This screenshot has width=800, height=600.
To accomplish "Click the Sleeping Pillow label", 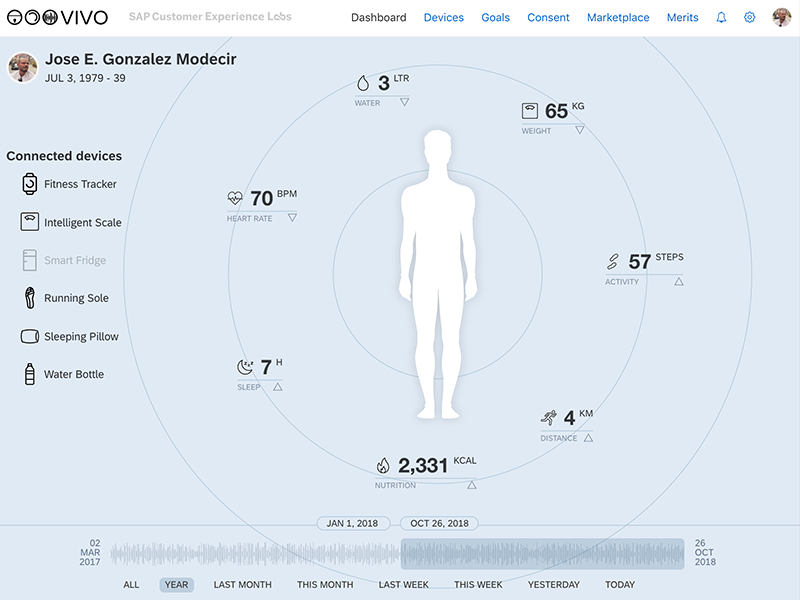I will (81, 337).
